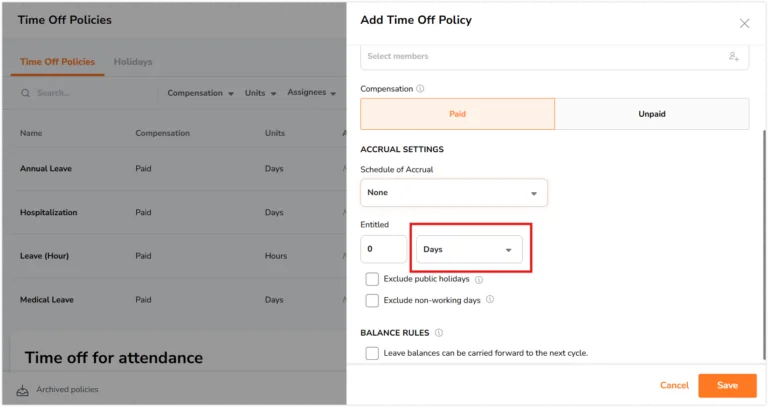The width and height of the screenshot is (768, 407).
Task: Close the Add Time Off Policy panel
Action: click(x=744, y=23)
